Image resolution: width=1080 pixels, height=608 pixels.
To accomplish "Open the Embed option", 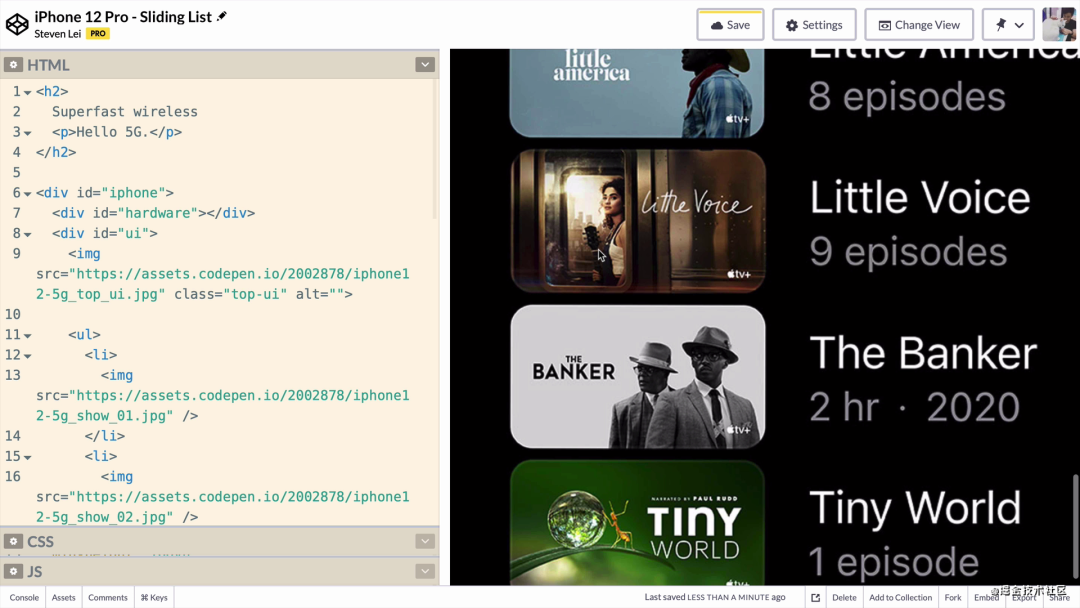I will tap(986, 598).
